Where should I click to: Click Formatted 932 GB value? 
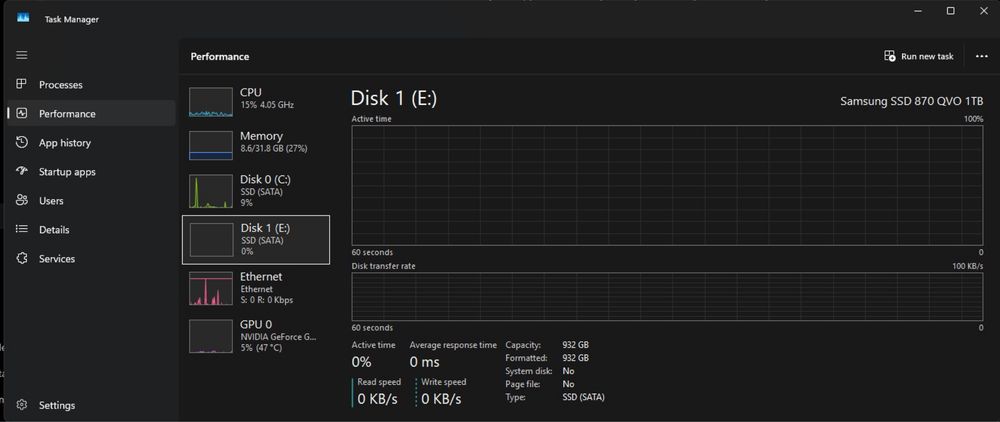[x=575, y=358]
